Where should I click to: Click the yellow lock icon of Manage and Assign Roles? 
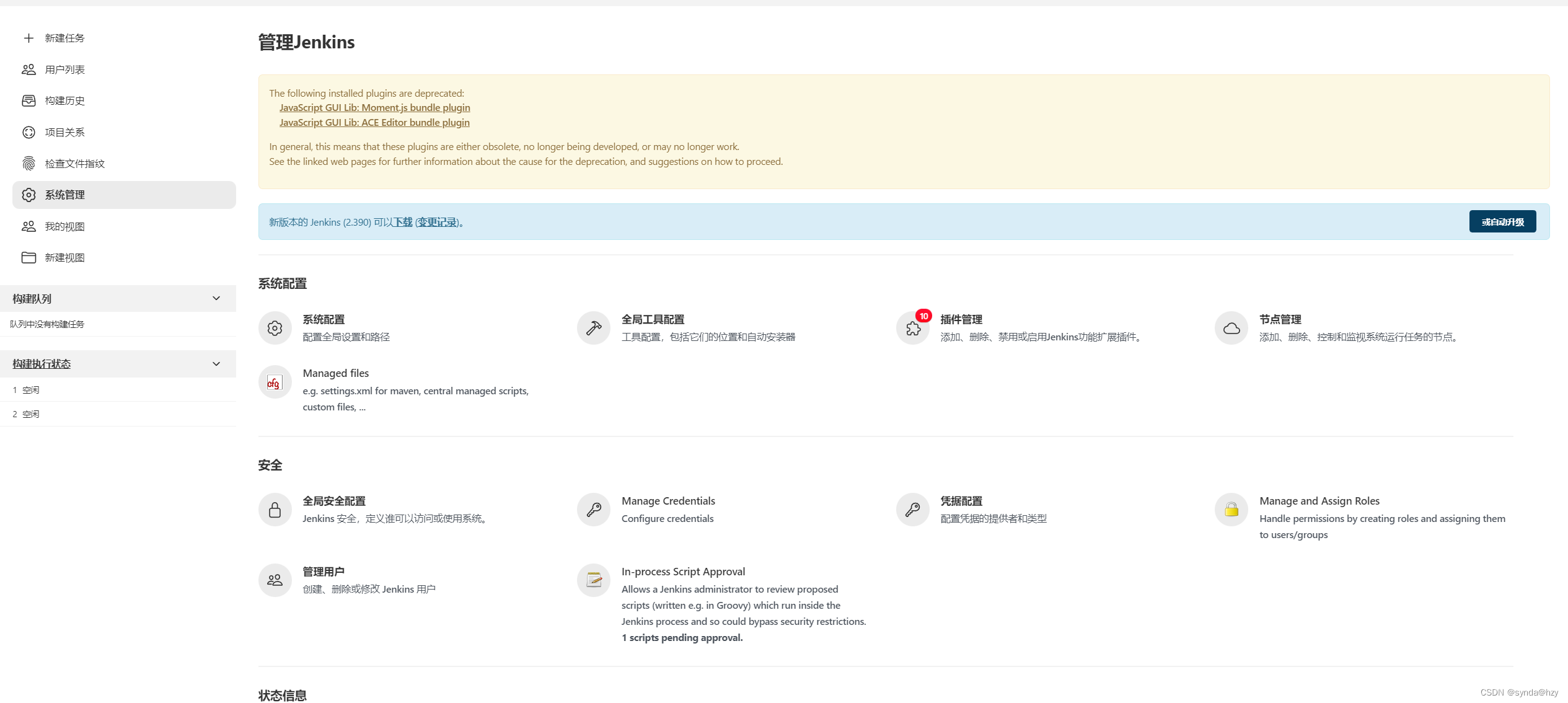point(1231,510)
